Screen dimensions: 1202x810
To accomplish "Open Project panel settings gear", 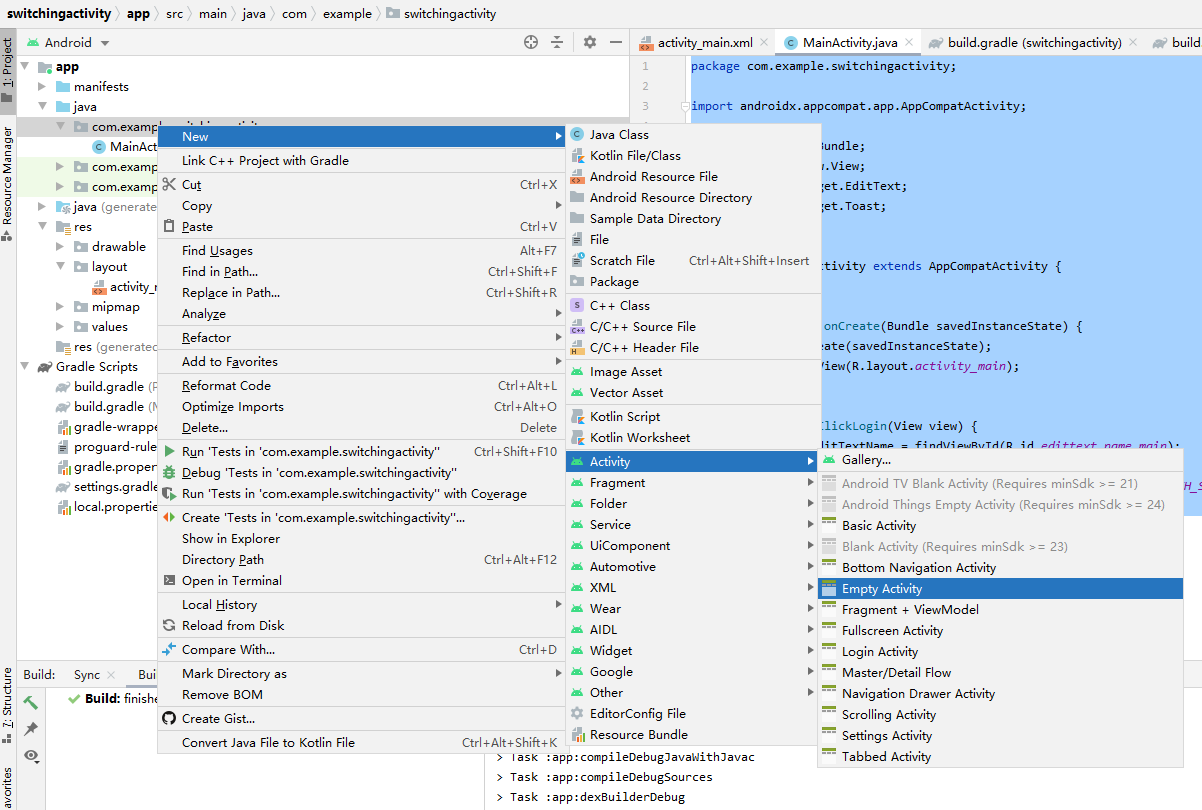I will tap(590, 42).
